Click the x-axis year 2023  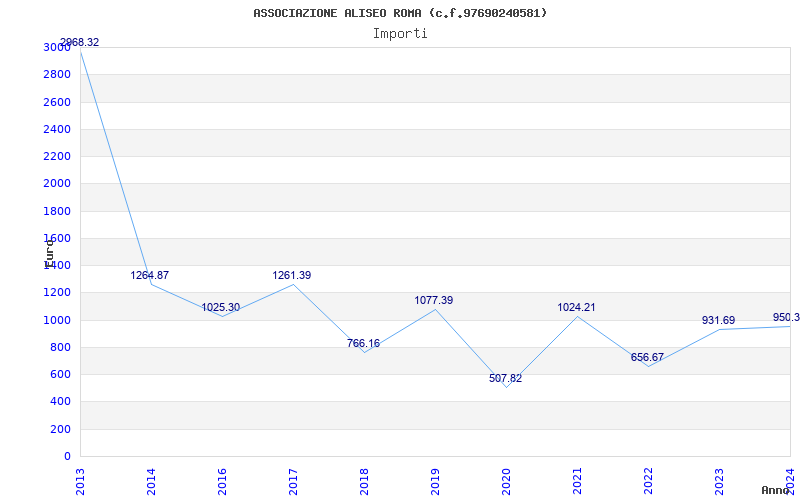pos(719,481)
